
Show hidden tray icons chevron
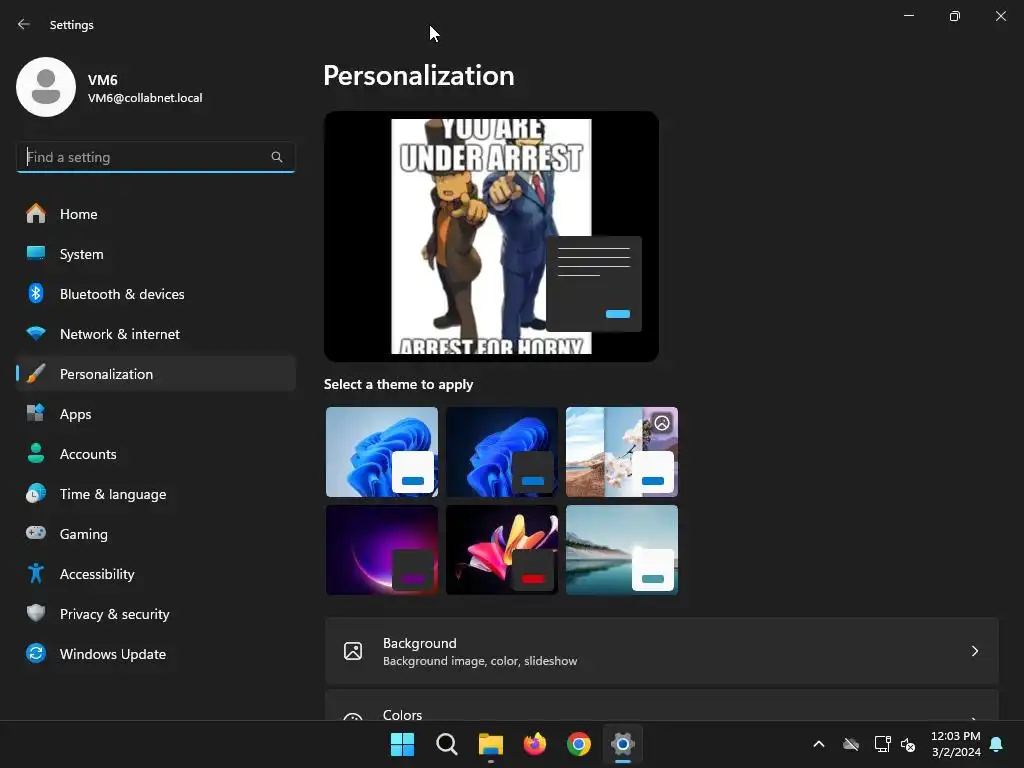coord(818,744)
